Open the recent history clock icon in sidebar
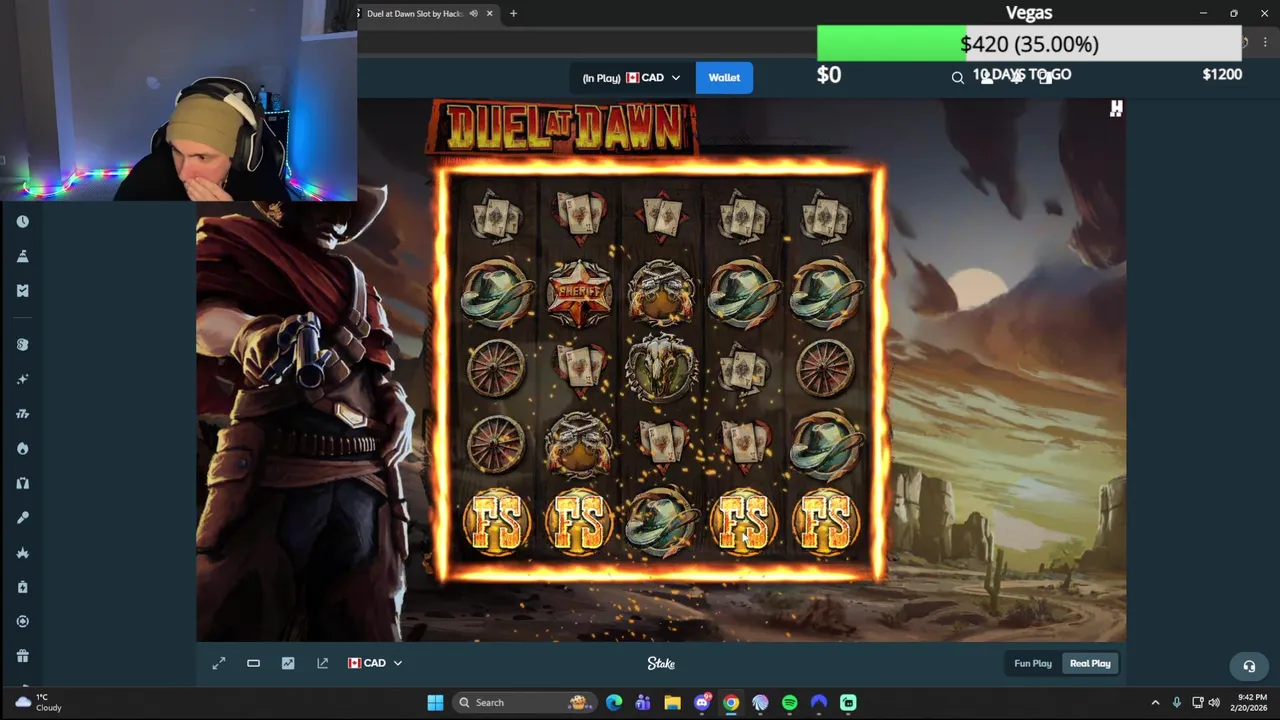 point(22,222)
